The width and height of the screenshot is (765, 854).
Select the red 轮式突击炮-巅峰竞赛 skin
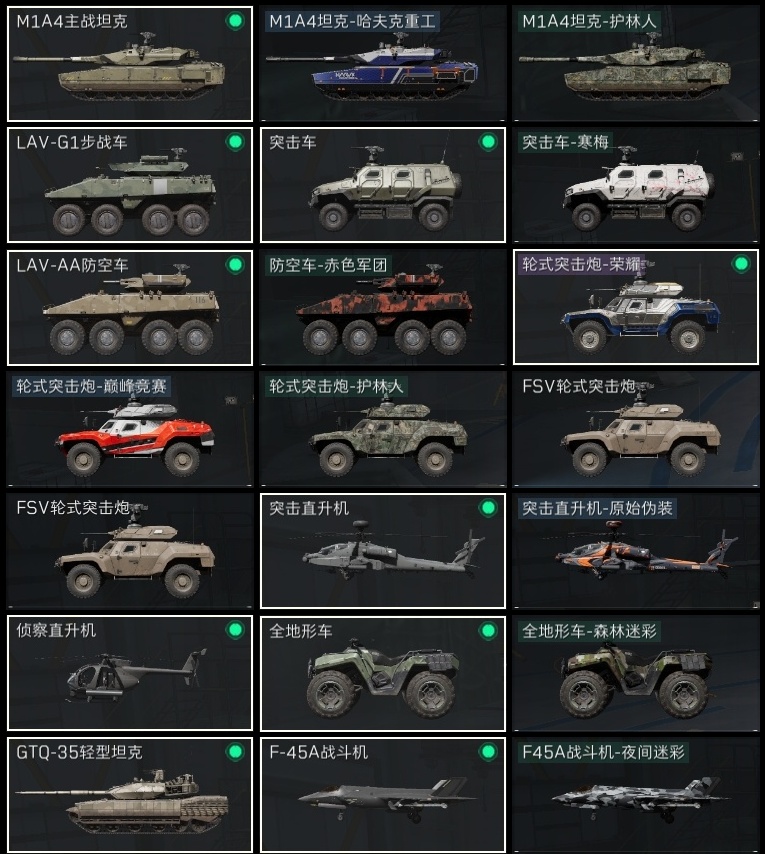tap(130, 429)
